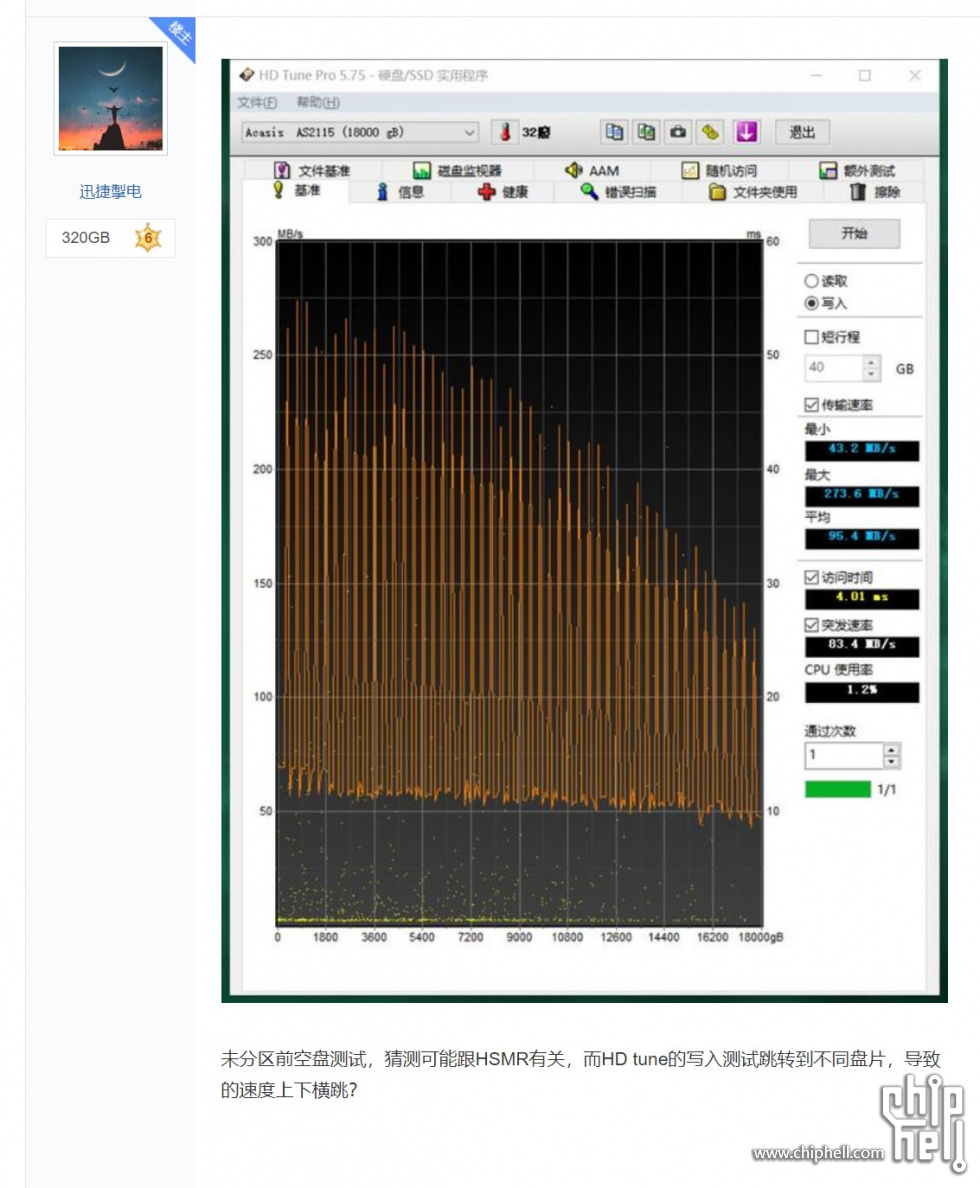Click the short stroke GB spinner arrows
The image size is (980, 1188).
872,367
